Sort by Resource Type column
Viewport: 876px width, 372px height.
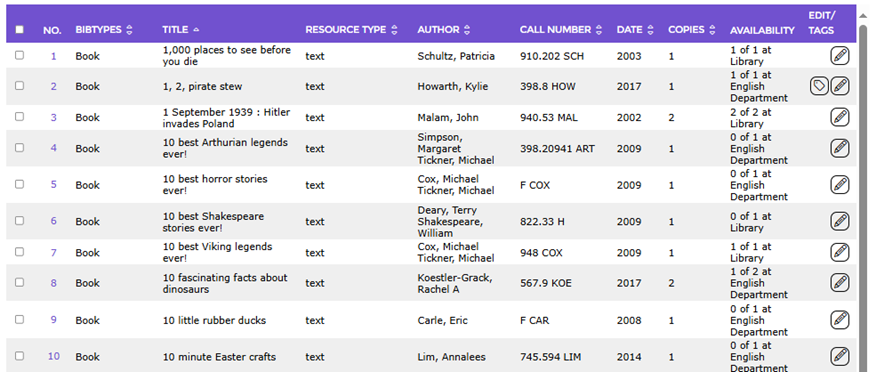(351, 30)
